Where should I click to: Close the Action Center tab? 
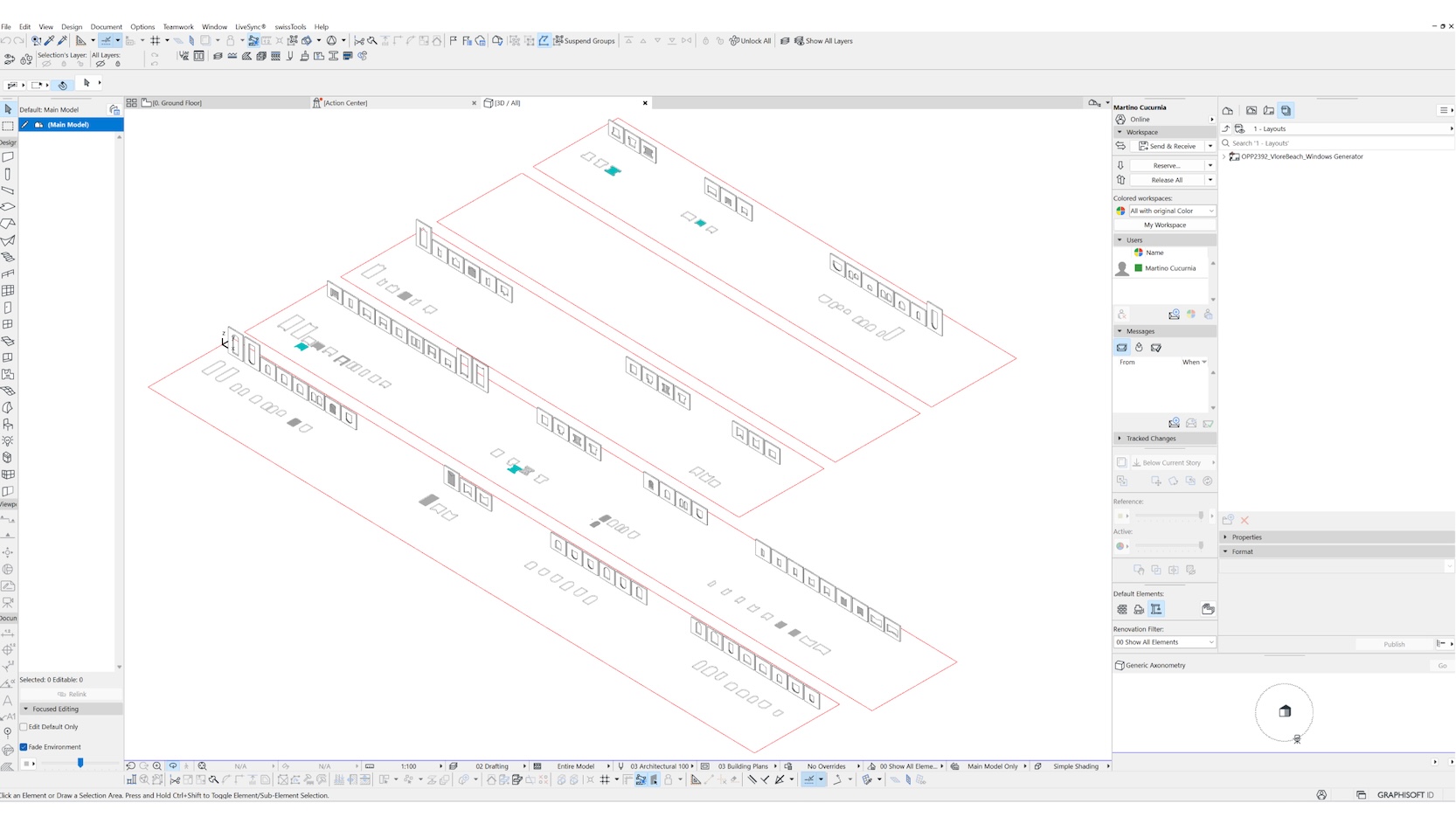click(x=475, y=103)
